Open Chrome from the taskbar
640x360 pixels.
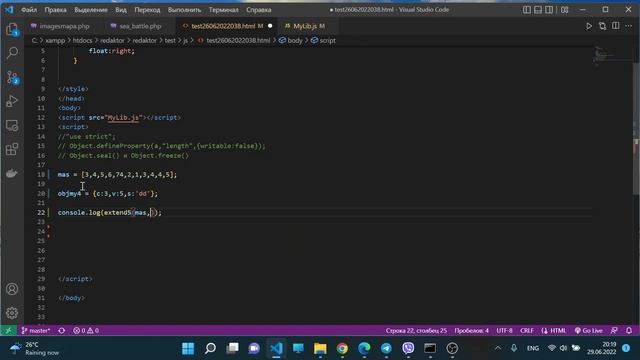pos(342,348)
